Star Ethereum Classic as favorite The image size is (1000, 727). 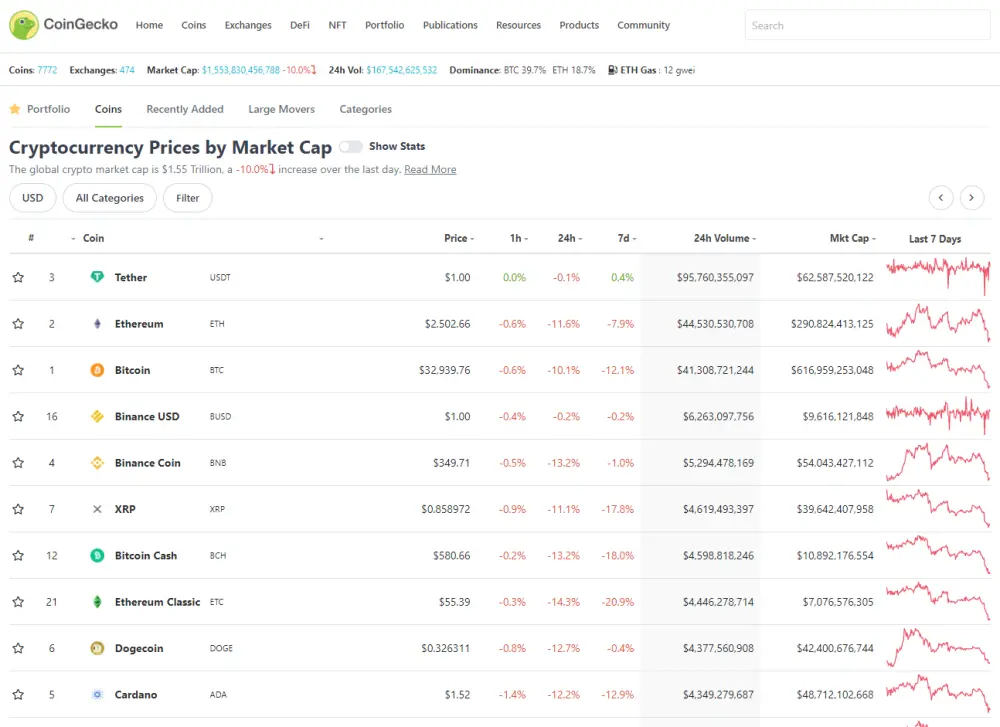18,602
